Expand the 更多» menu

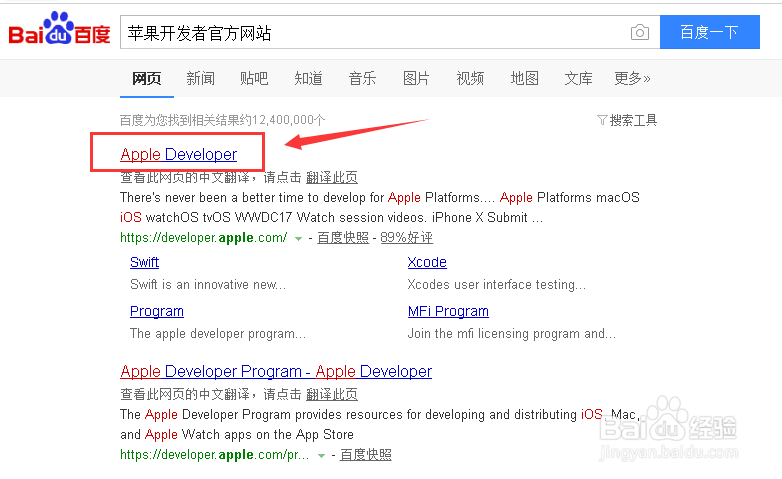click(632, 78)
